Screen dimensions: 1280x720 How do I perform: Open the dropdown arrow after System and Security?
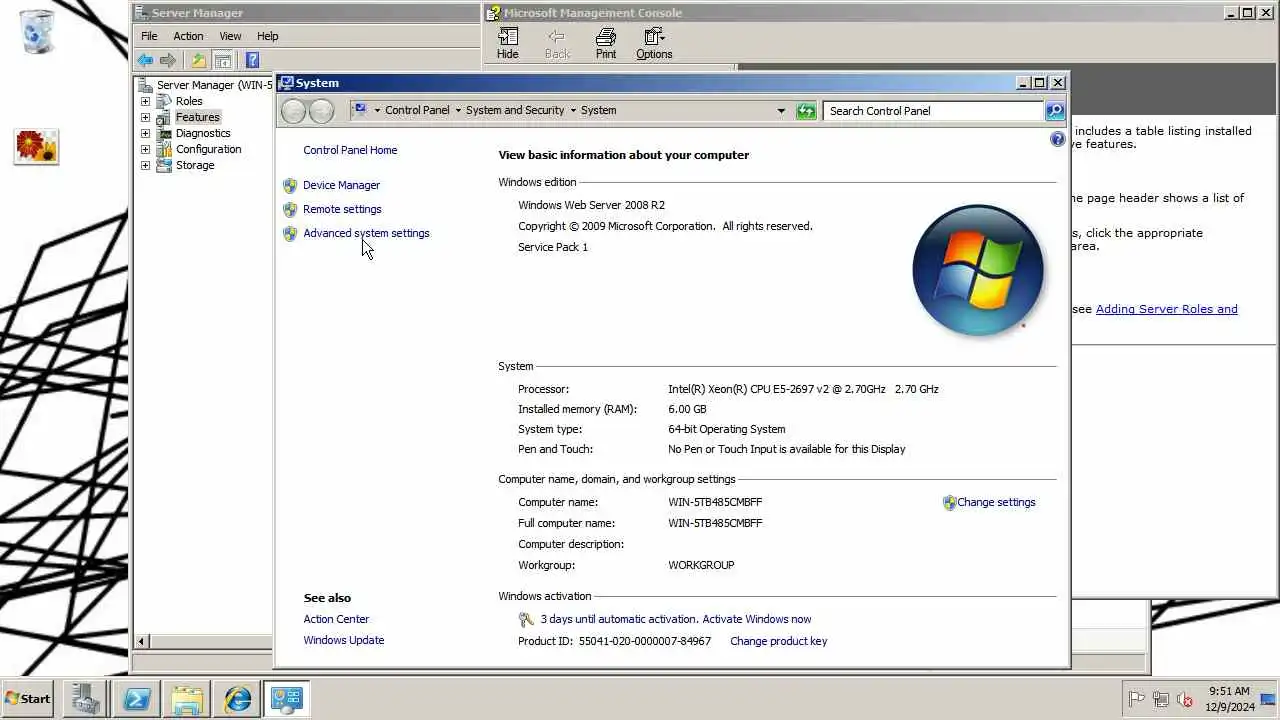pos(573,111)
